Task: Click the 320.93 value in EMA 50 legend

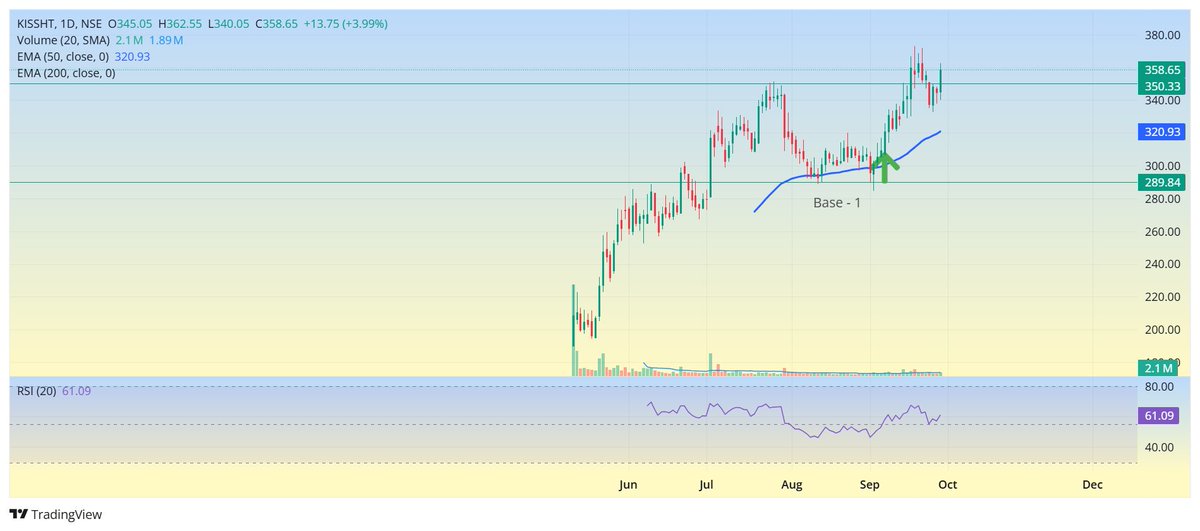Action: (x=131, y=57)
